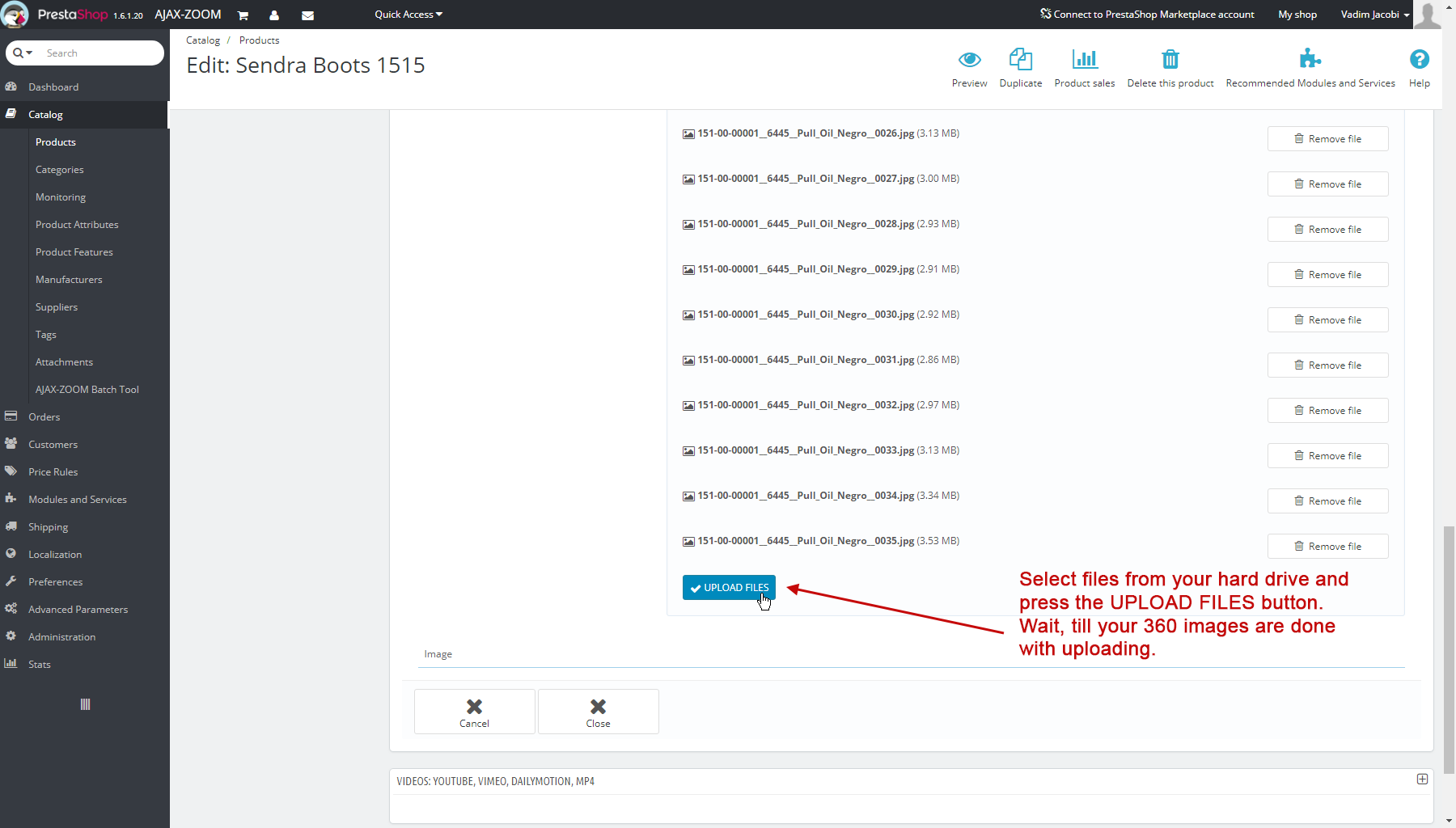Open Recommended Modules and Services puzzle icon
1456x828 pixels.
tap(1310, 59)
